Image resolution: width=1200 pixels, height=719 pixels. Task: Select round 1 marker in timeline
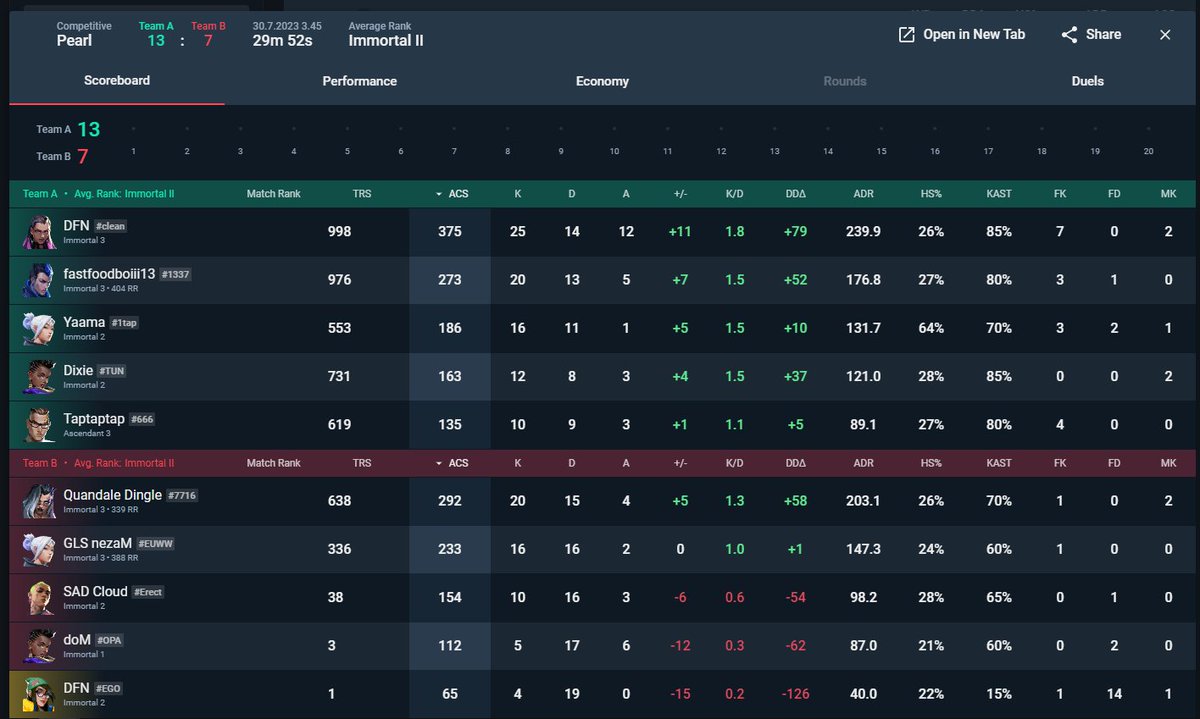pos(133,151)
